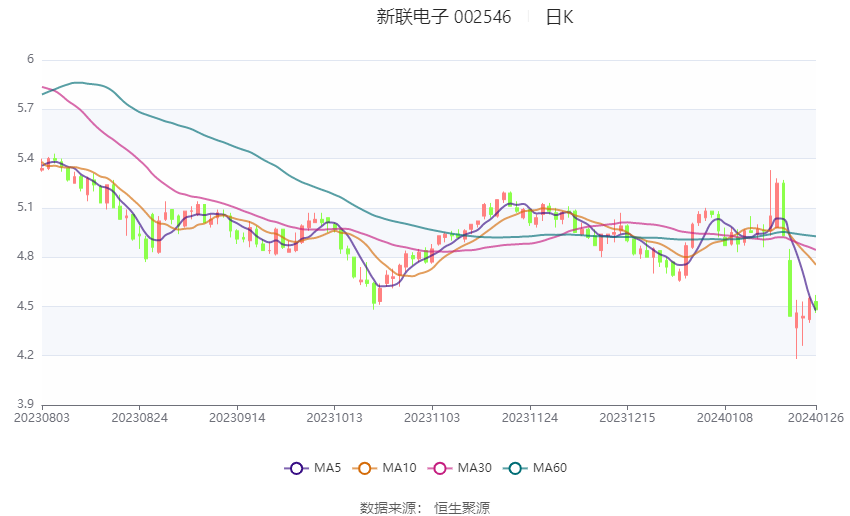
Task: Click the pink MA30 legend circle icon
Action: pyautogui.click(x=440, y=468)
